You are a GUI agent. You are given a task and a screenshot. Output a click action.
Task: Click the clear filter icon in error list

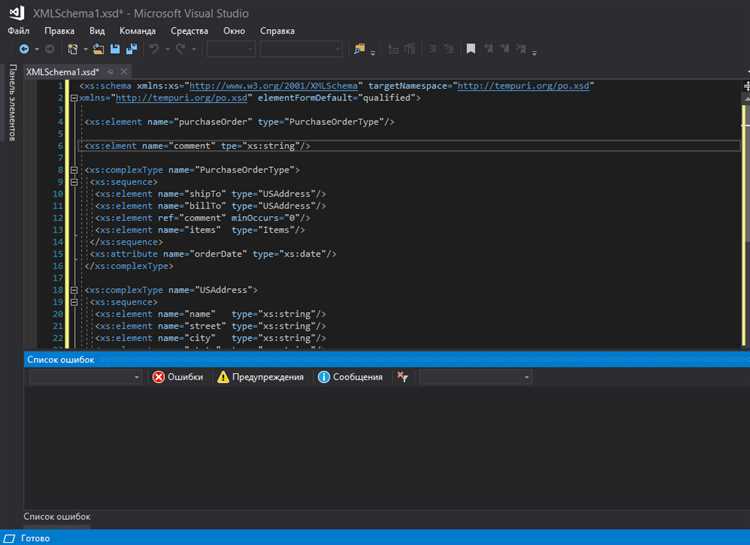402,377
